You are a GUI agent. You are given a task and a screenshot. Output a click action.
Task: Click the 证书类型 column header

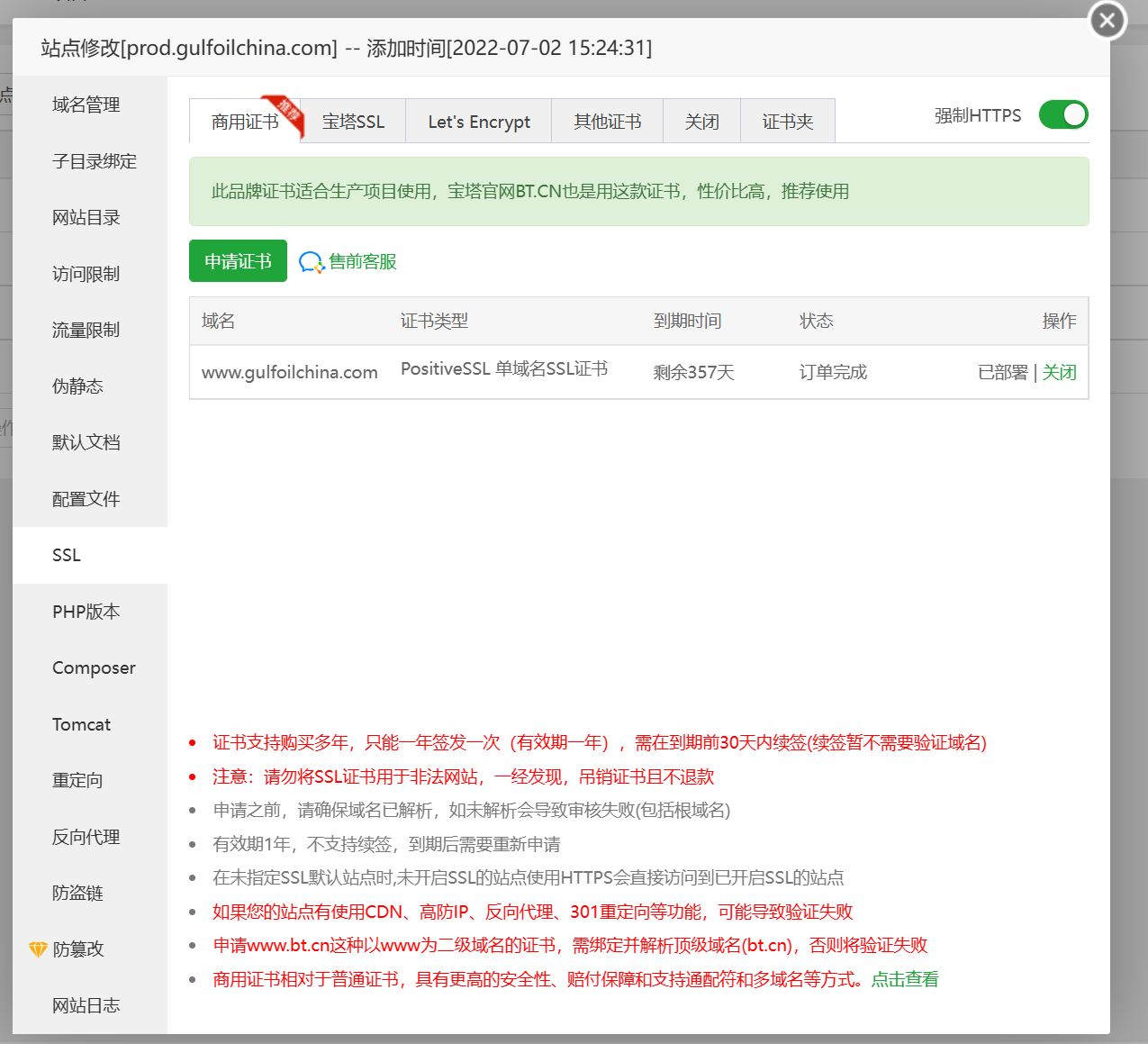coord(434,321)
